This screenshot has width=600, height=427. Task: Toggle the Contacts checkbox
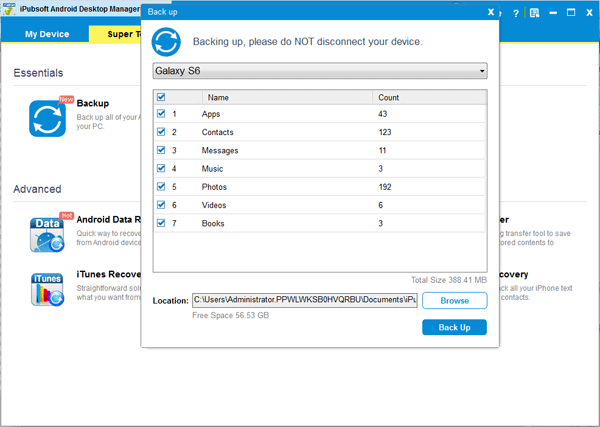click(x=162, y=132)
